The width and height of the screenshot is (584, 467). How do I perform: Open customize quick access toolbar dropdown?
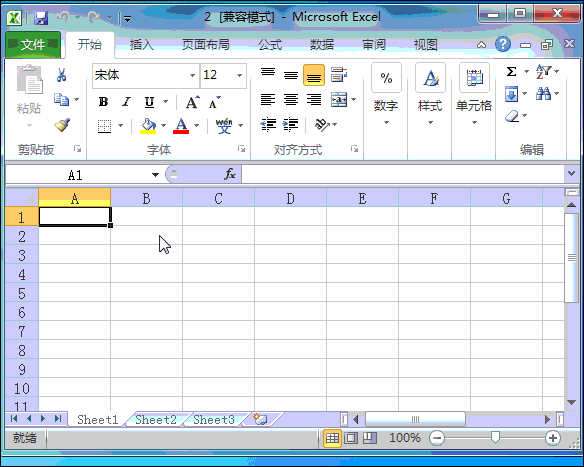pyautogui.click(x=127, y=18)
